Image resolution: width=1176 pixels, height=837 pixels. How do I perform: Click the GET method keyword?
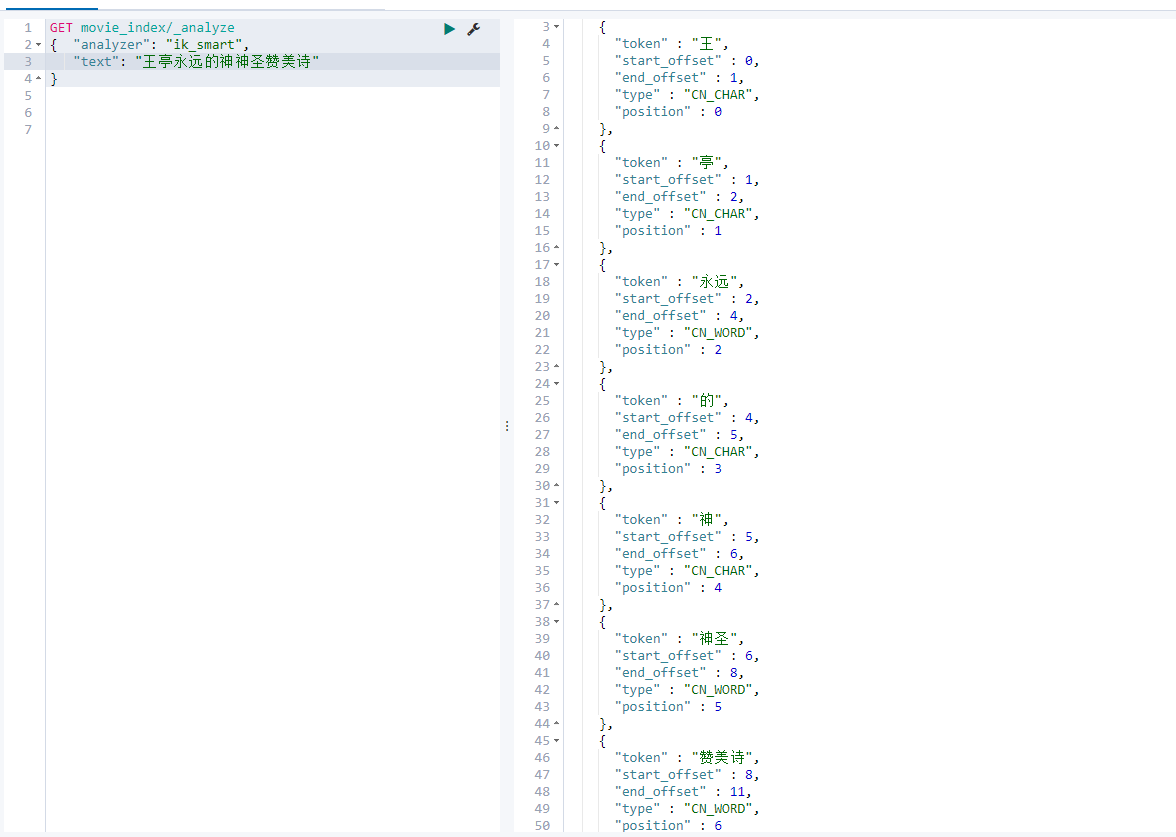coord(62,28)
